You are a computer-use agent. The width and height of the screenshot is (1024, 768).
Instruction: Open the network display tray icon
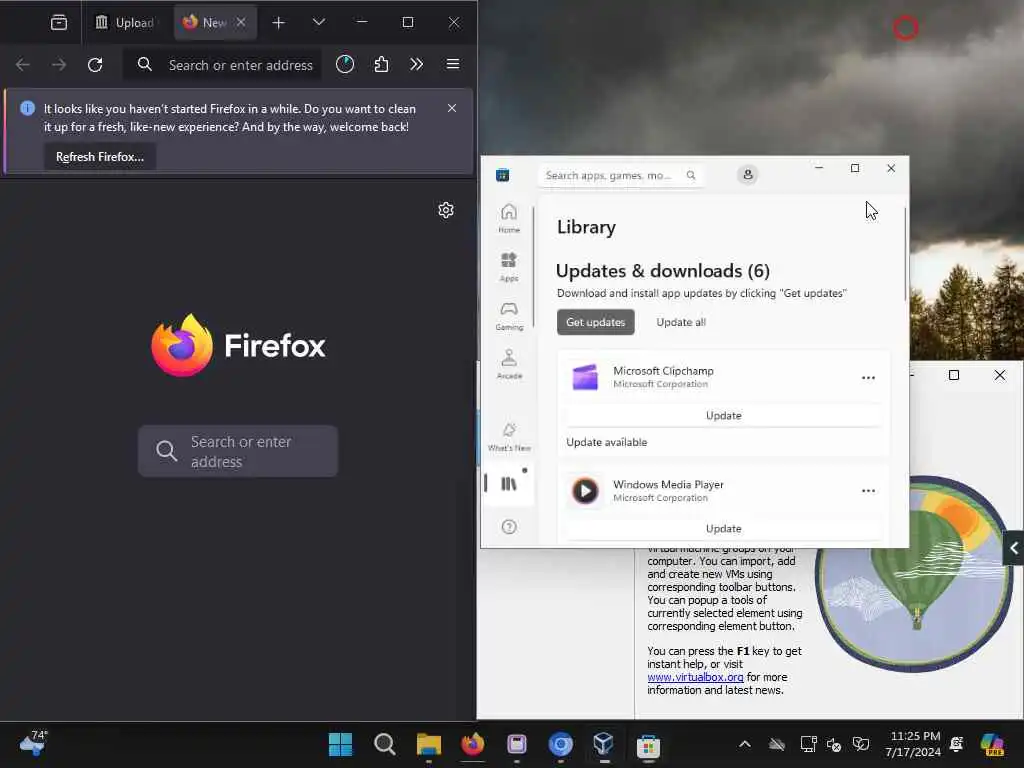click(x=808, y=744)
